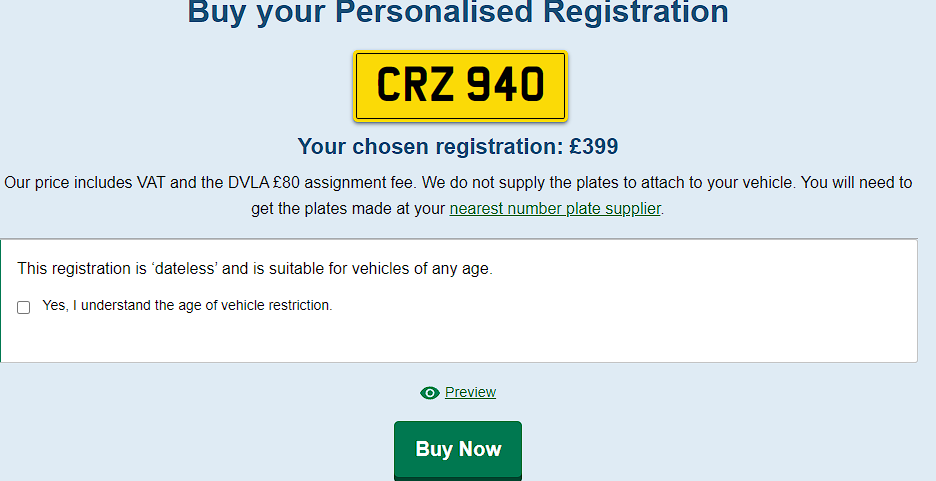Click the 'get the plates made at your' text
The width and height of the screenshot is (936, 481).
coord(347,209)
